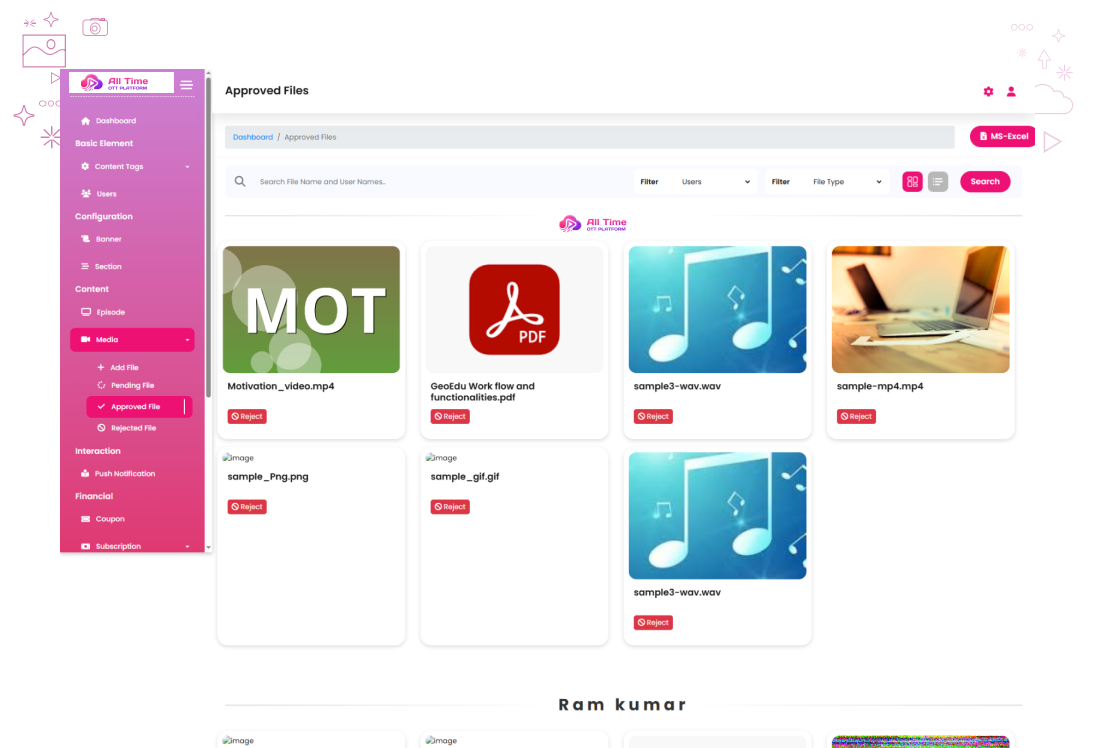
Task: Open Push Notification menu item
Action: click(125, 474)
